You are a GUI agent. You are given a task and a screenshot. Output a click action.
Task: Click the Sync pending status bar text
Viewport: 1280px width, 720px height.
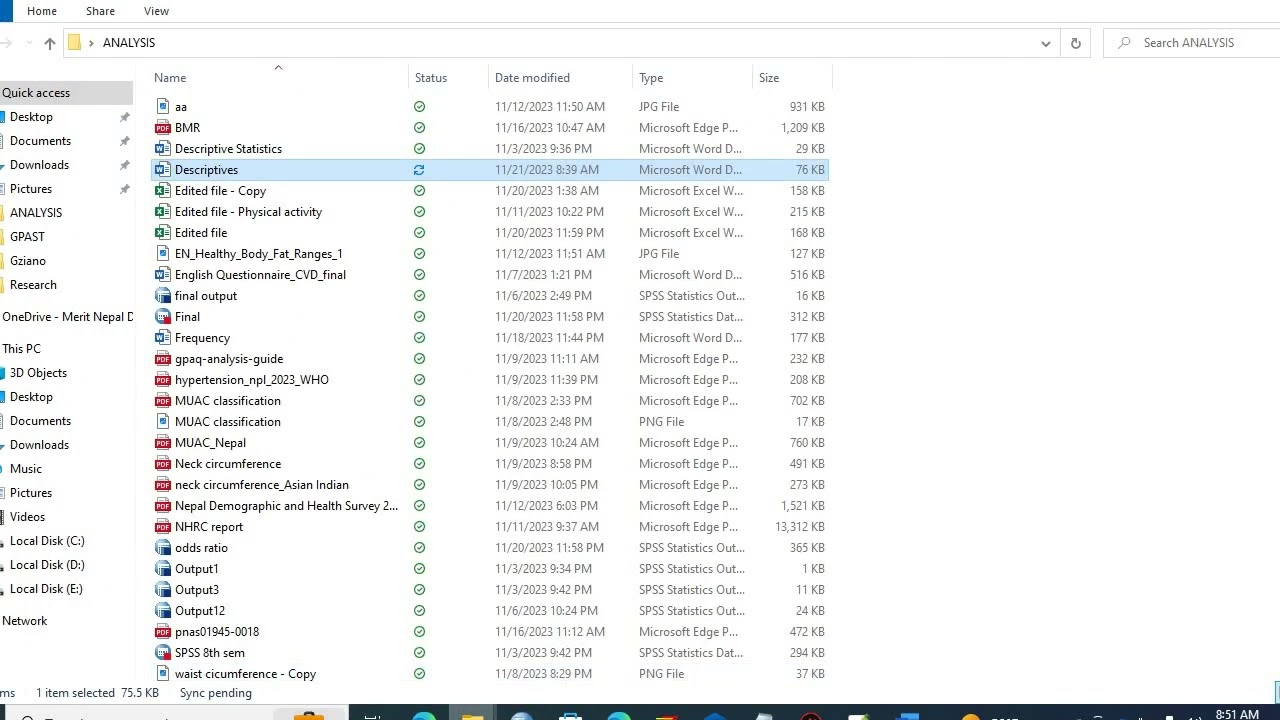(x=216, y=693)
